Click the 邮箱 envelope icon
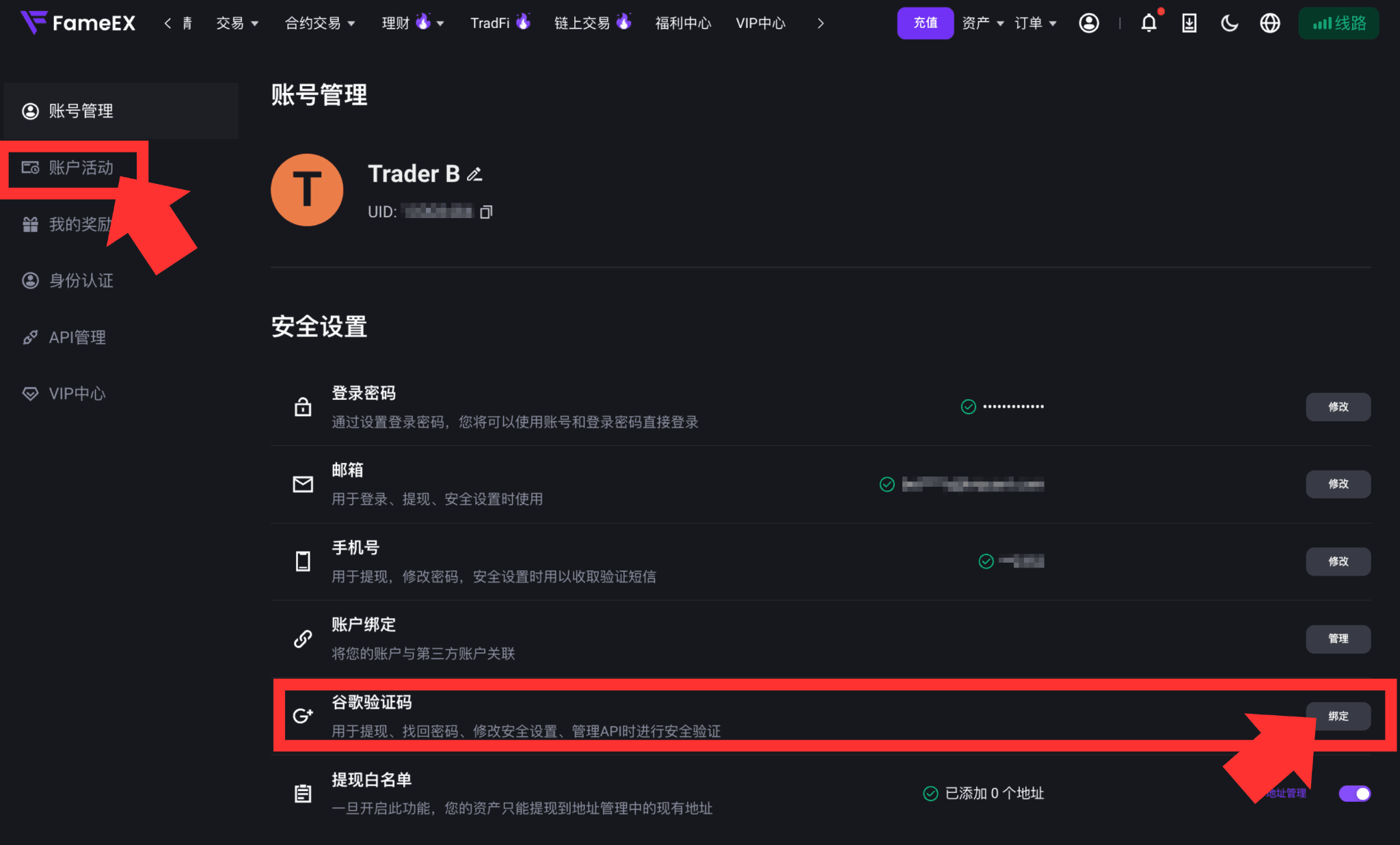Image resolution: width=1400 pixels, height=845 pixels. (x=303, y=484)
